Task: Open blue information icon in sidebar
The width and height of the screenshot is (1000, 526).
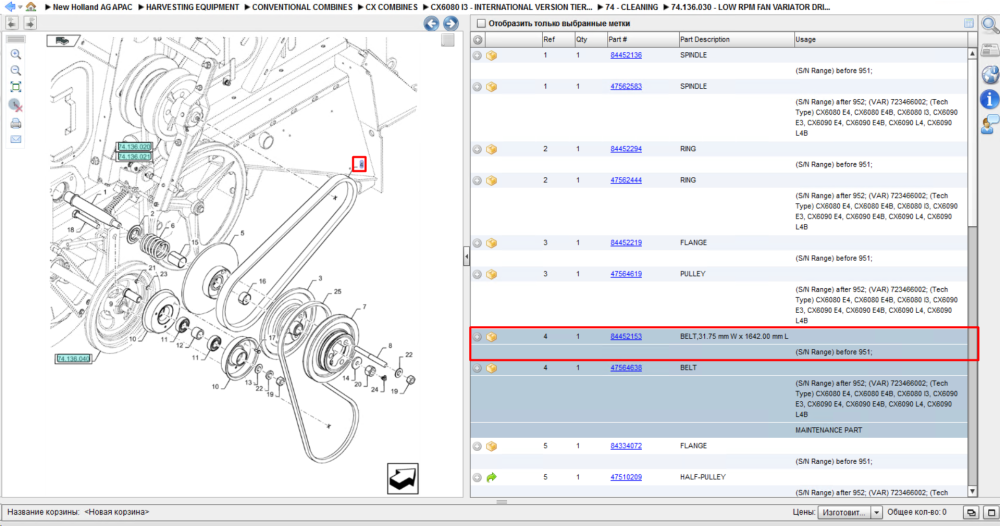Action: point(990,99)
